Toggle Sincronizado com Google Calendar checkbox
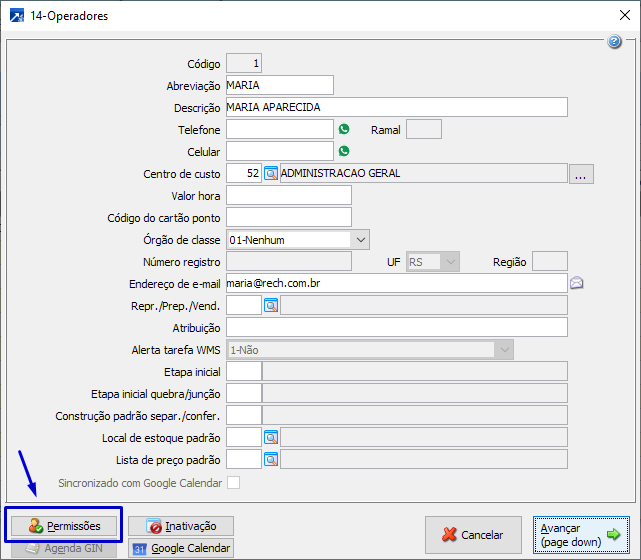This screenshot has height=560, width=641. pyautogui.click(x=234, y=482)
